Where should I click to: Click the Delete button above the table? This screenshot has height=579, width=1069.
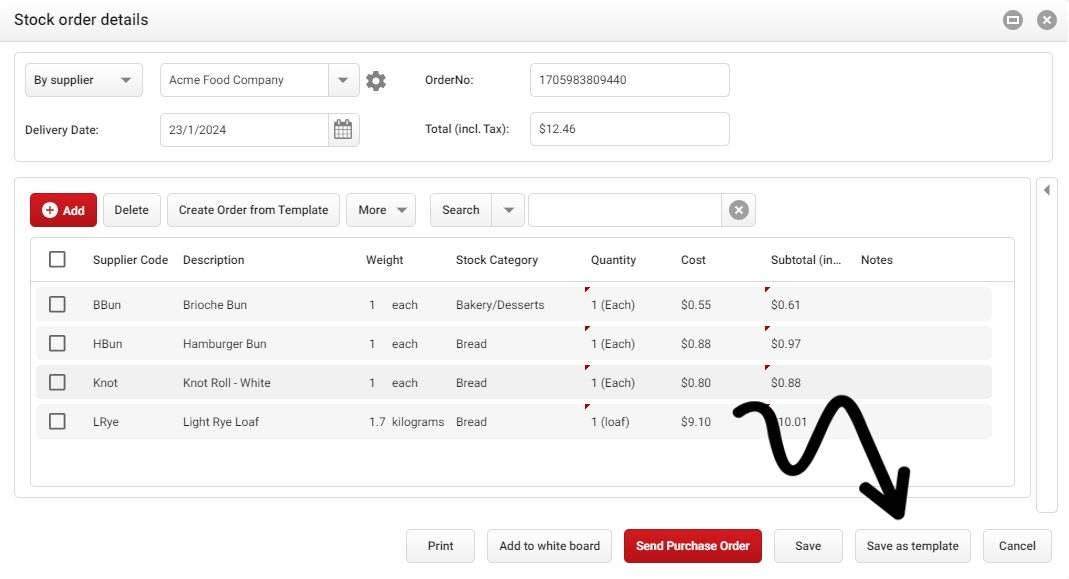131,210
